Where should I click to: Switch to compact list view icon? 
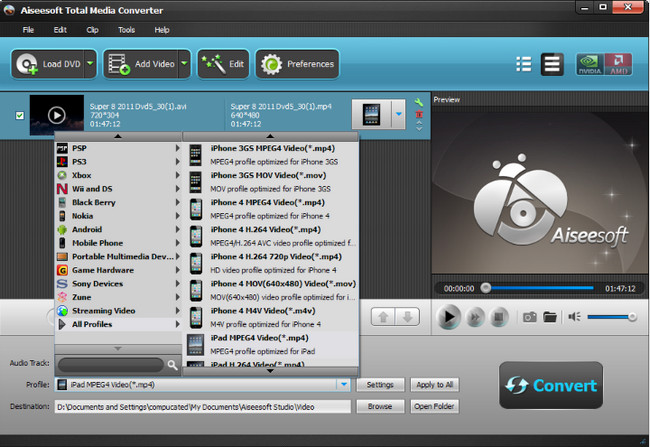(552, 64)
